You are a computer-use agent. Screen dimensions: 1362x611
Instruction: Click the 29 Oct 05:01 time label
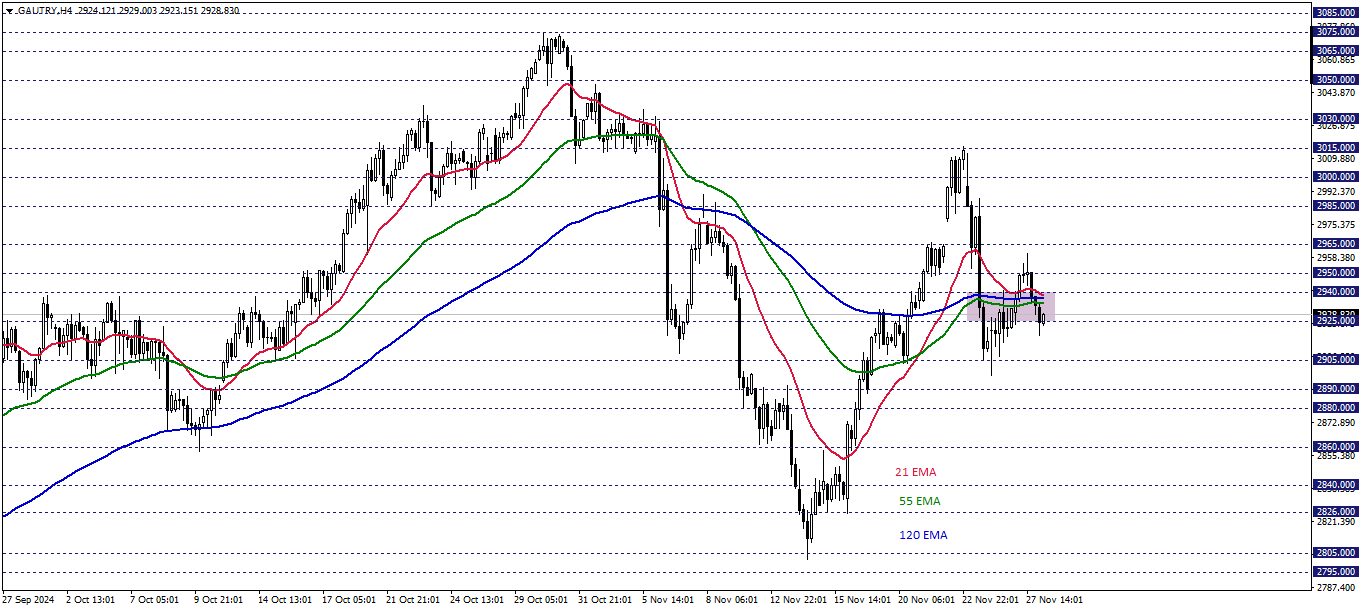[x=540, y=600]
